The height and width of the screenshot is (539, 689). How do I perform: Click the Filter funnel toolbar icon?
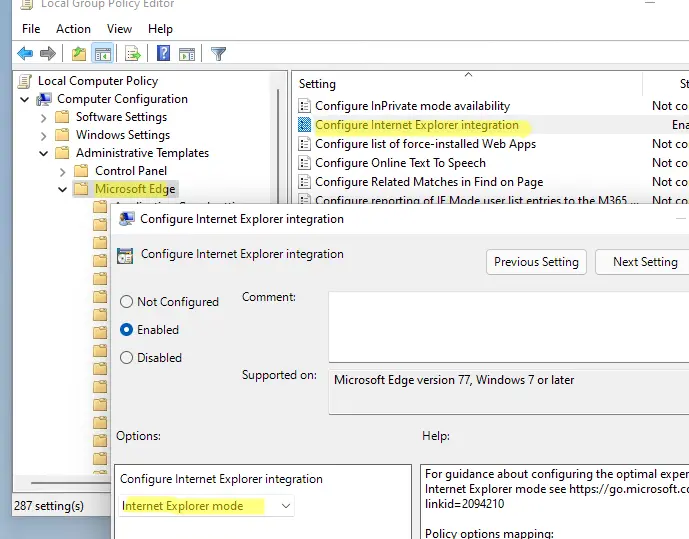pos(218,54)
